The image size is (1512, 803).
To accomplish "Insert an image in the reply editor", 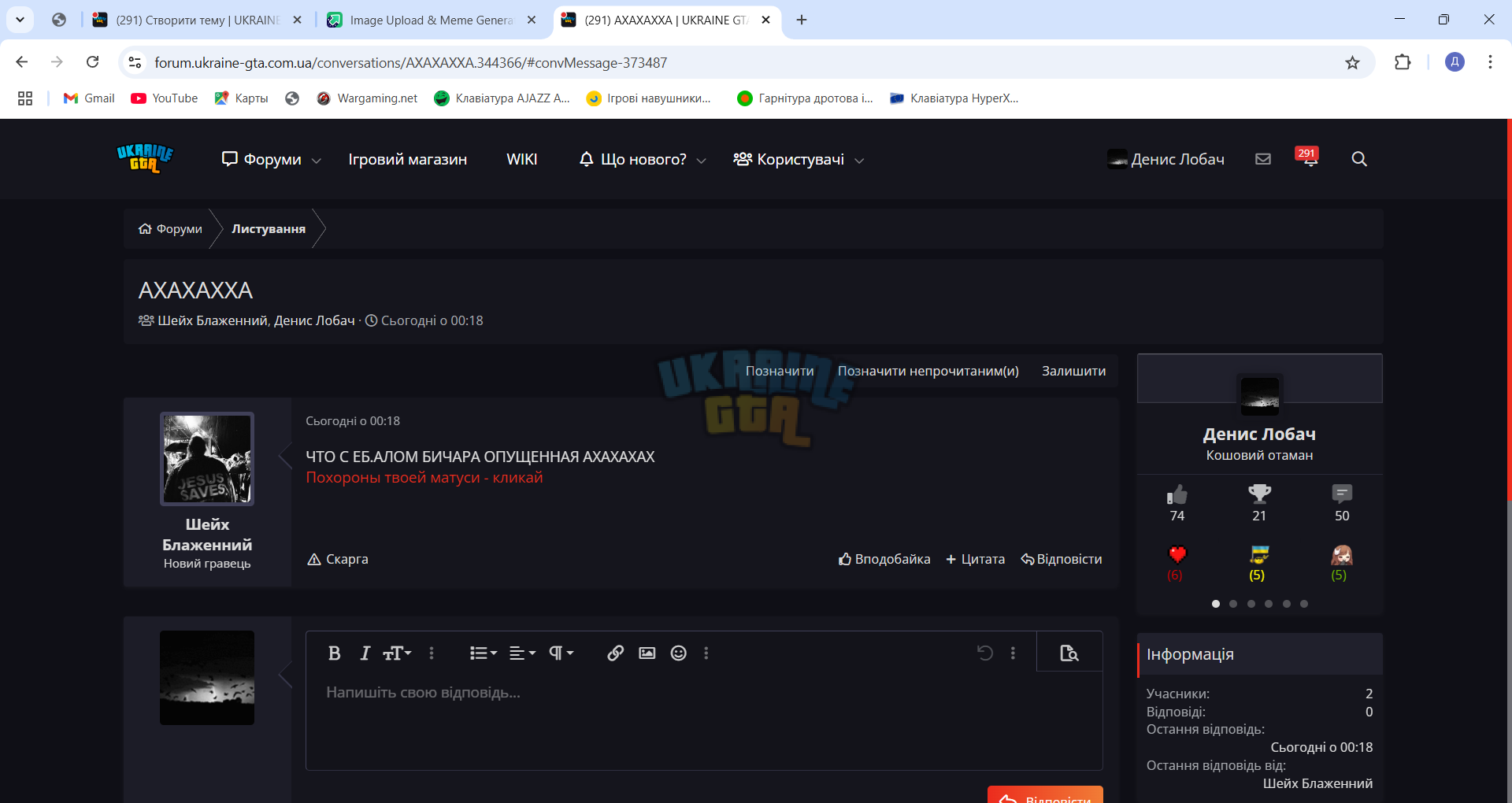I will click(x=647, y=653).
